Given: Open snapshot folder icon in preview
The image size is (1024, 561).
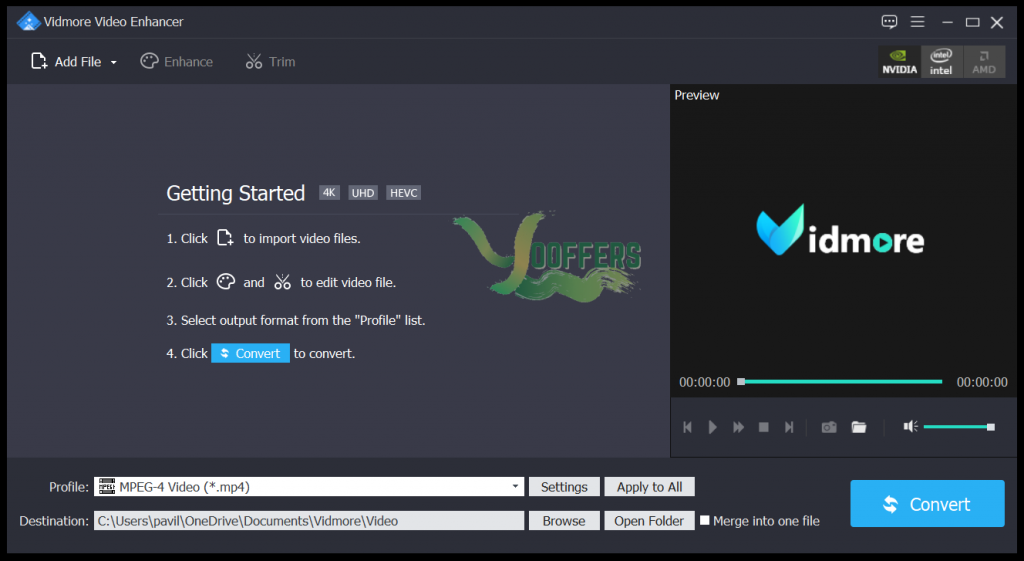Looking at the screenshot, I should [859, 427].
